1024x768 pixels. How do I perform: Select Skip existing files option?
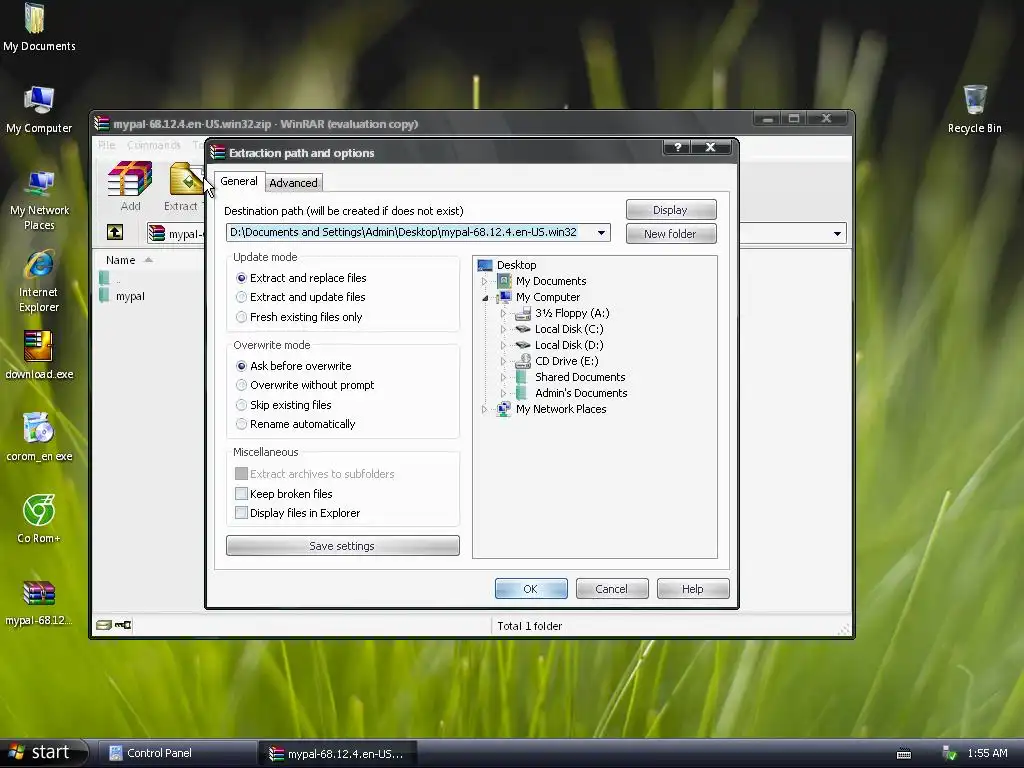click(283, 406)
